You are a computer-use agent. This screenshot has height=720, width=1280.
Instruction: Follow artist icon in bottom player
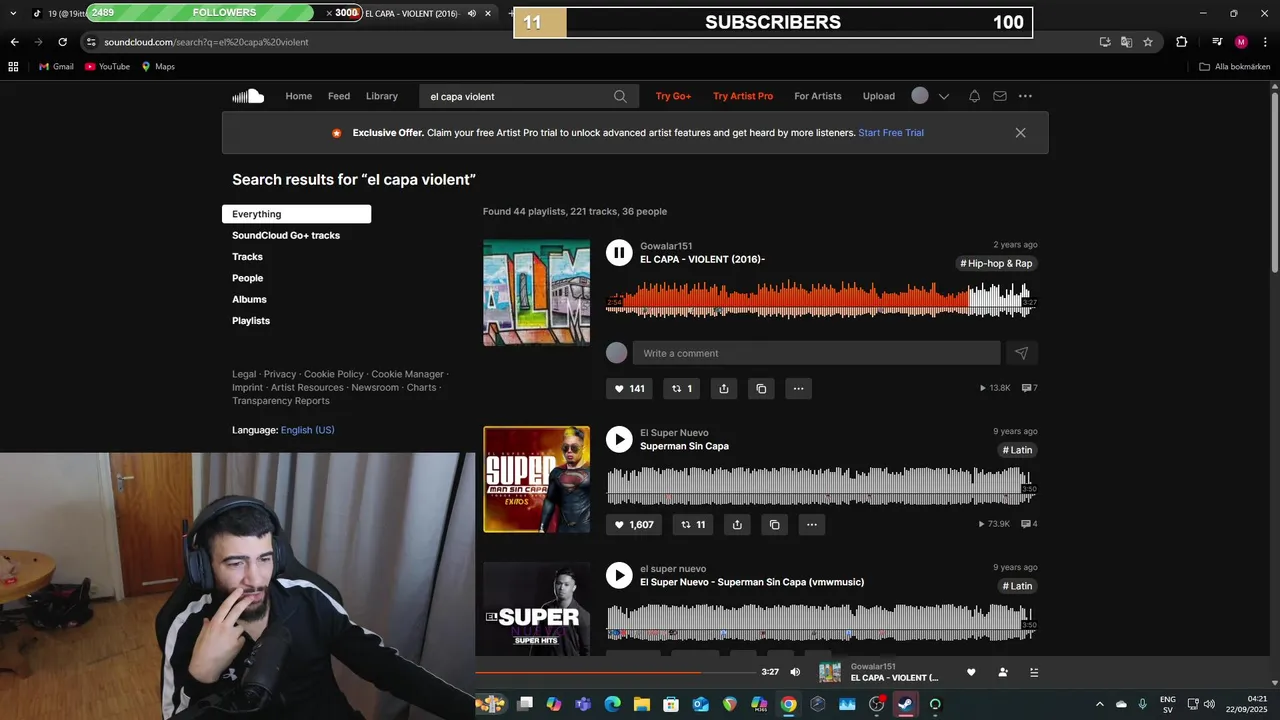(x=1003, y=672)
